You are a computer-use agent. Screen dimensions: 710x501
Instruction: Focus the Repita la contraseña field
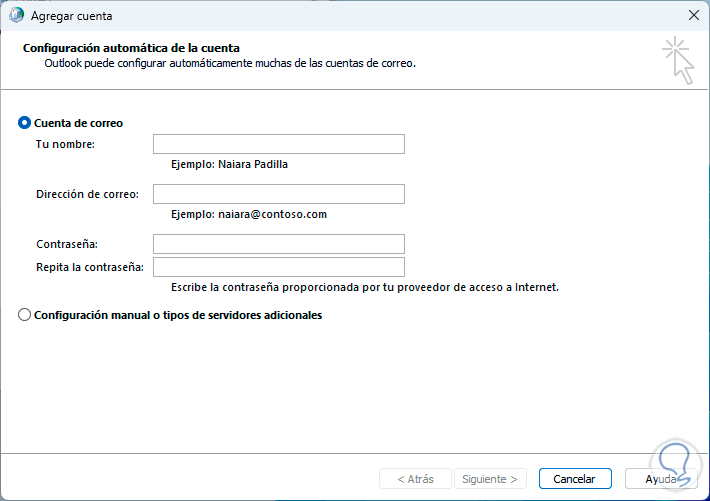pyautogui.click(x=278, y=267)
